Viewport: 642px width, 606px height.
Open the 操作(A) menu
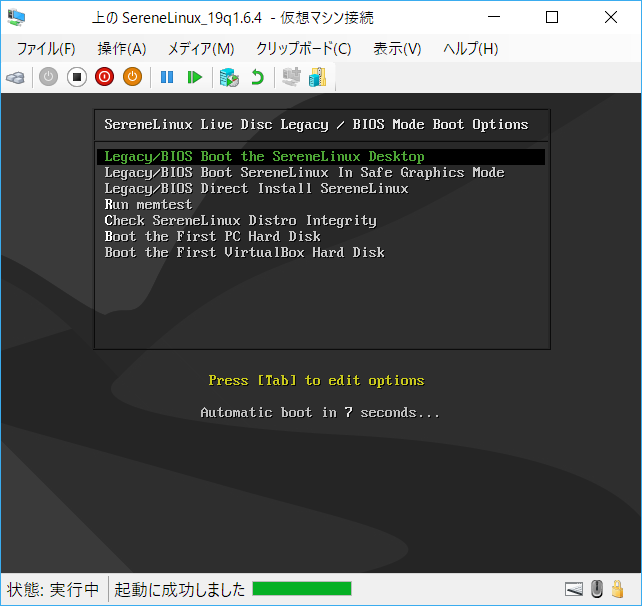pyautogui.click(x=122, y=49)
